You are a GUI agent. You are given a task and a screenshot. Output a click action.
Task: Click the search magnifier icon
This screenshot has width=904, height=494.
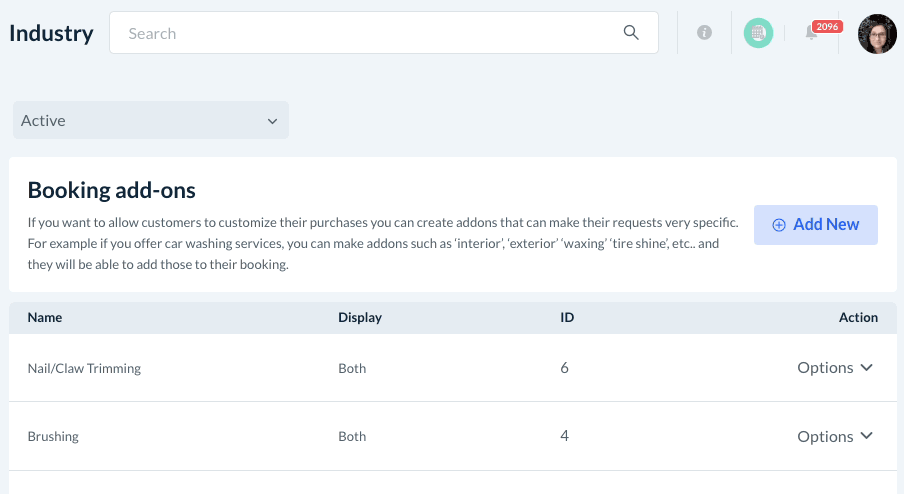631,33
